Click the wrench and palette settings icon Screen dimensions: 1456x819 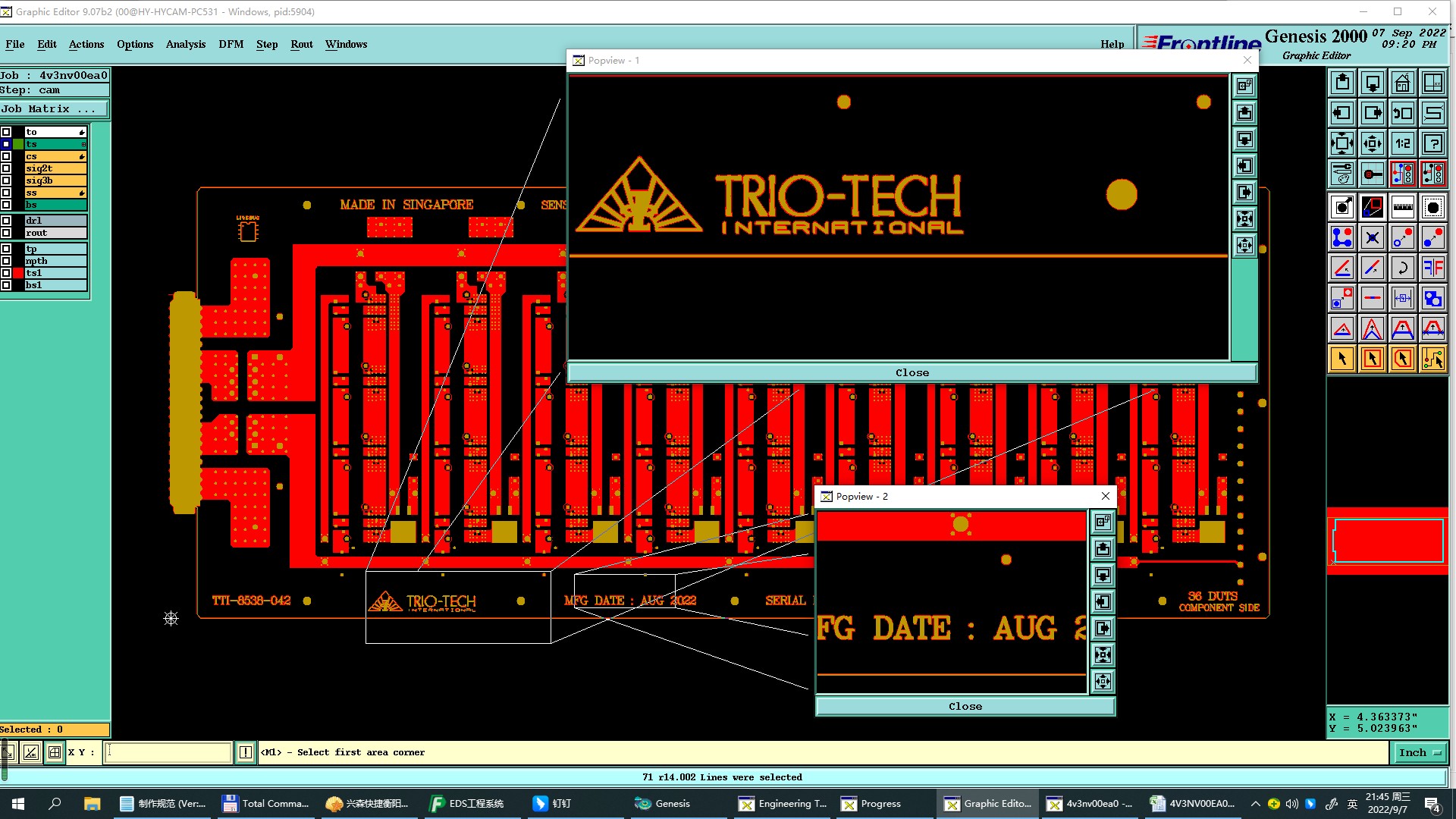coord(1342,174)
